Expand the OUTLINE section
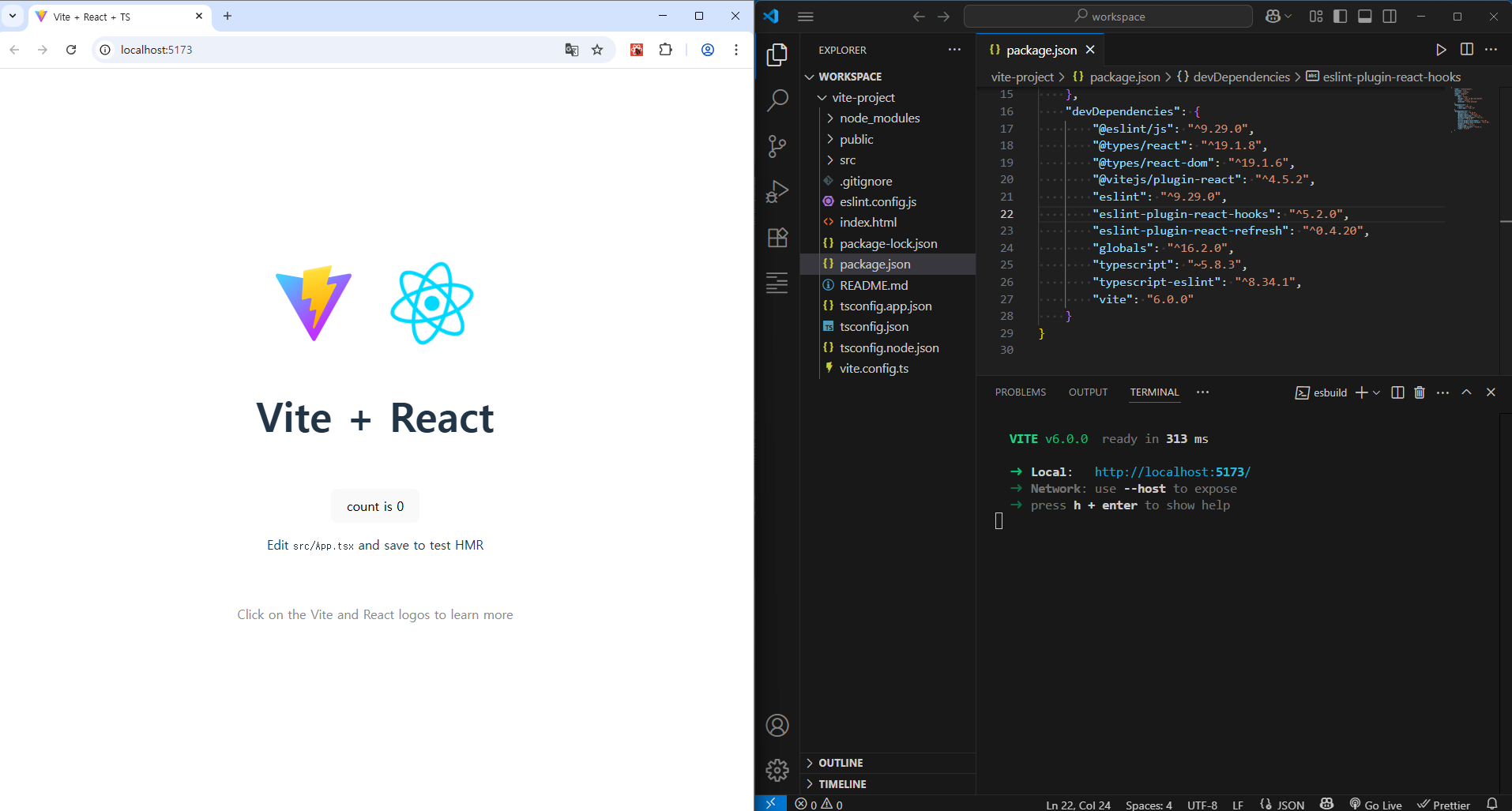This screenshot has height=811, width=1512. coord(841,763)
